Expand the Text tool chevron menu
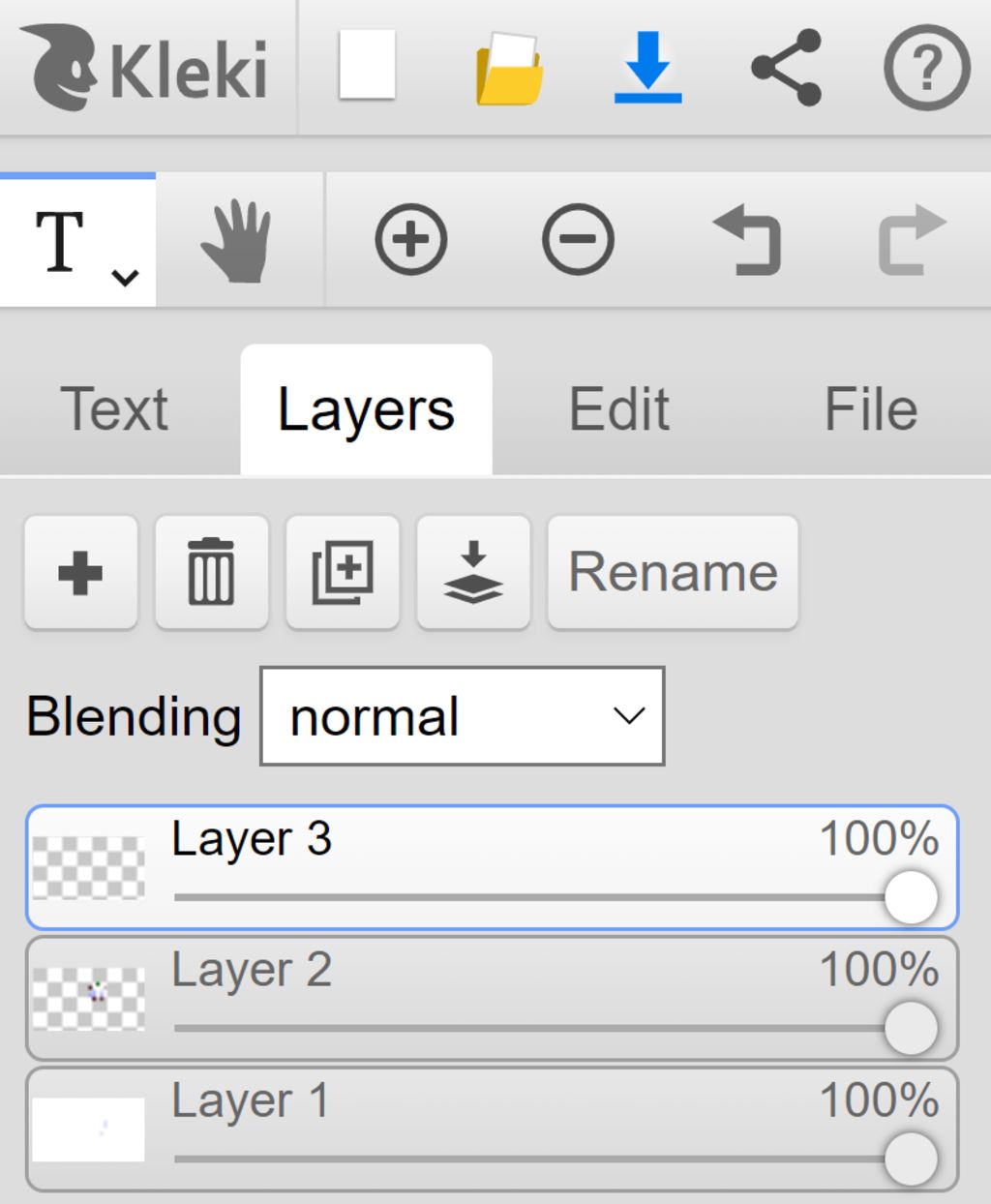The height and width of the screenshot is (1204, 991). (125, 278)
